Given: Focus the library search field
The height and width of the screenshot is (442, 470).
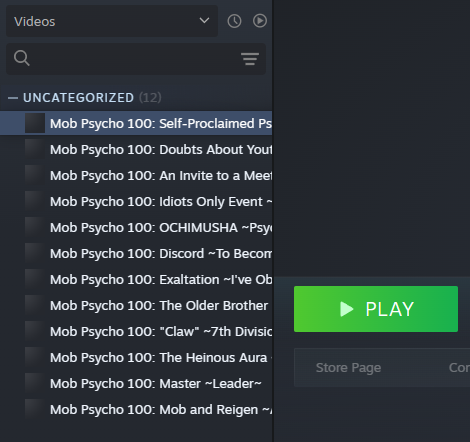Looking at the screenshot, I should pyautogui.click(x=136, y=59).
